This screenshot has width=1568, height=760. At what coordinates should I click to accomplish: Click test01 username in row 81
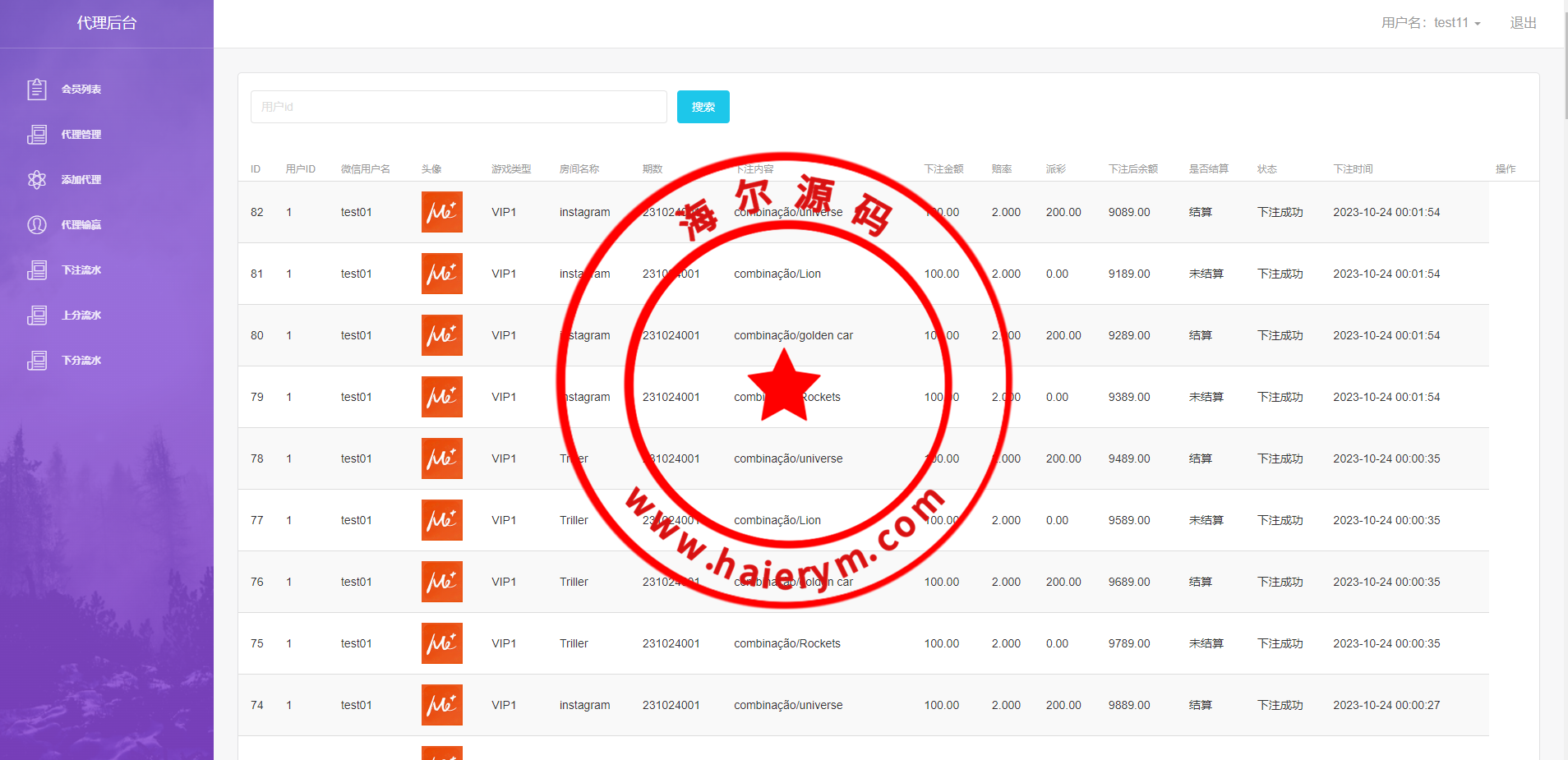tap(357, 274)
